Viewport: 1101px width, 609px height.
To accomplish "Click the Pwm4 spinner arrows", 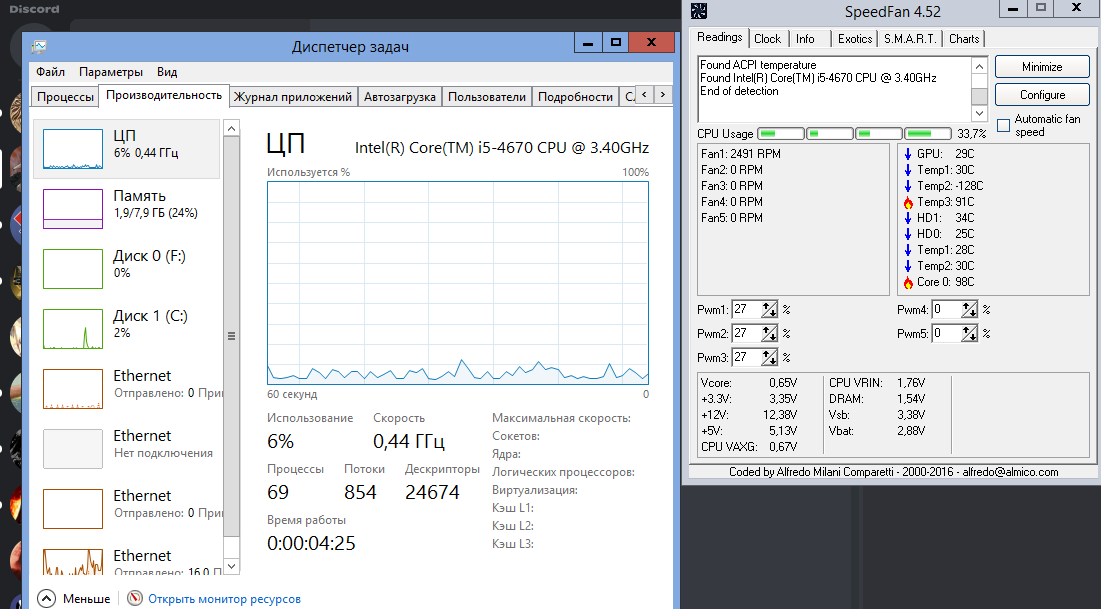I will click(970, 309).
